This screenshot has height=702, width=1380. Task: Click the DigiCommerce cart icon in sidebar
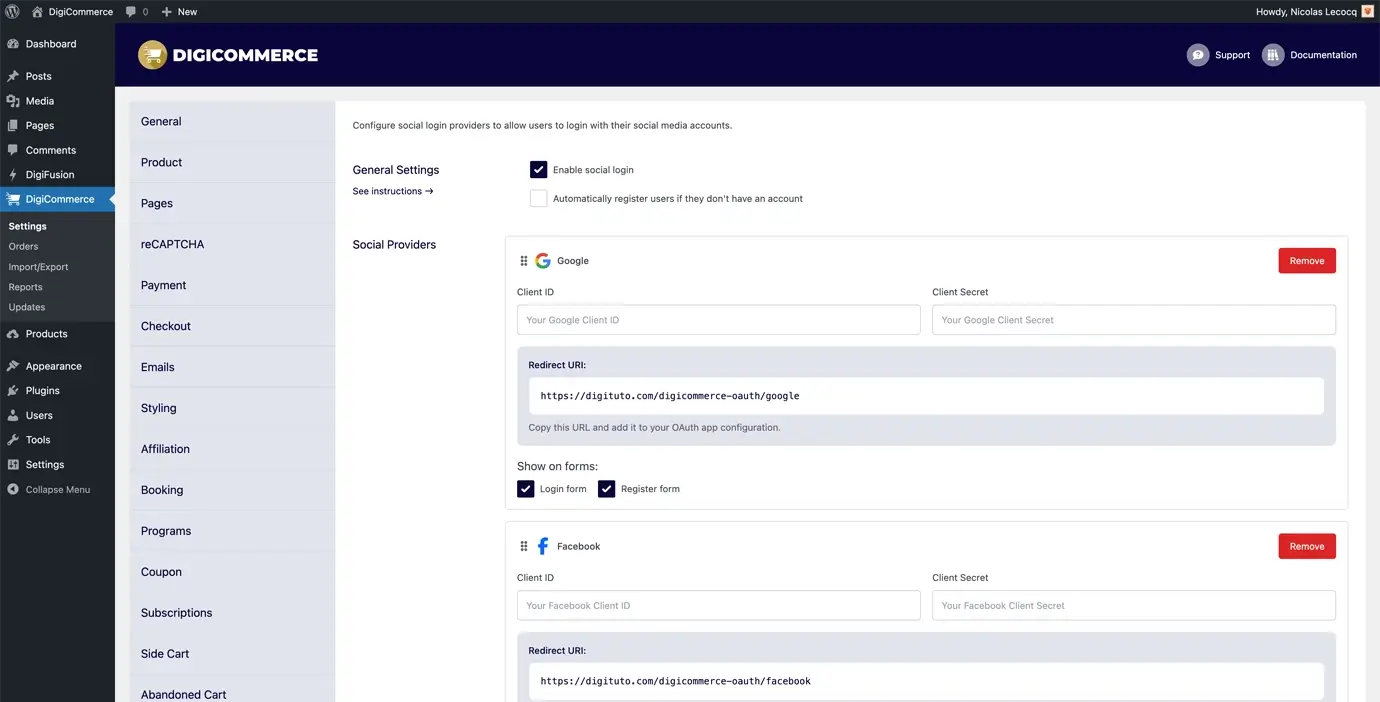[13, 199]
